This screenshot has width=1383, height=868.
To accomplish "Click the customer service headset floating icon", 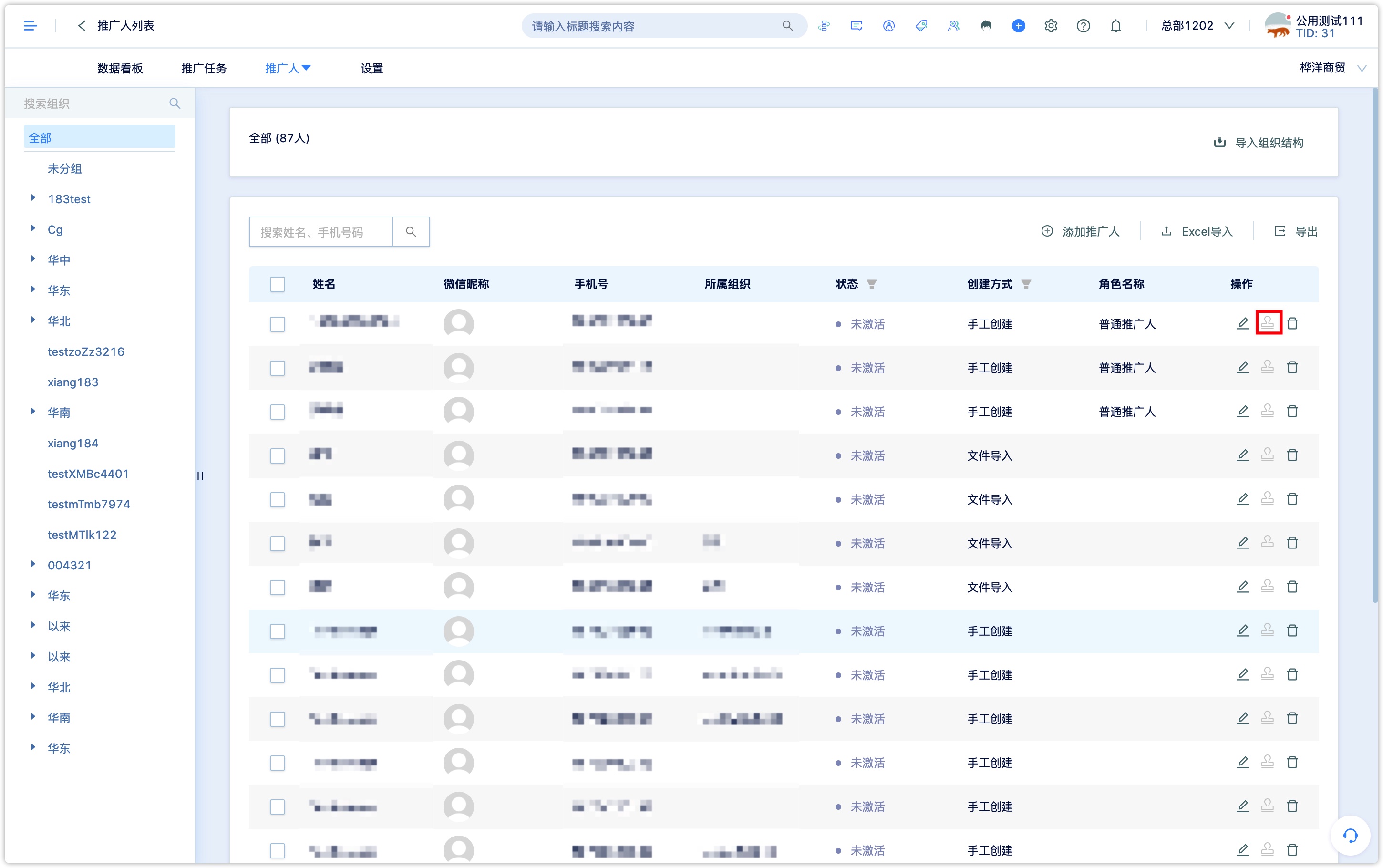I will point(1350,835).
